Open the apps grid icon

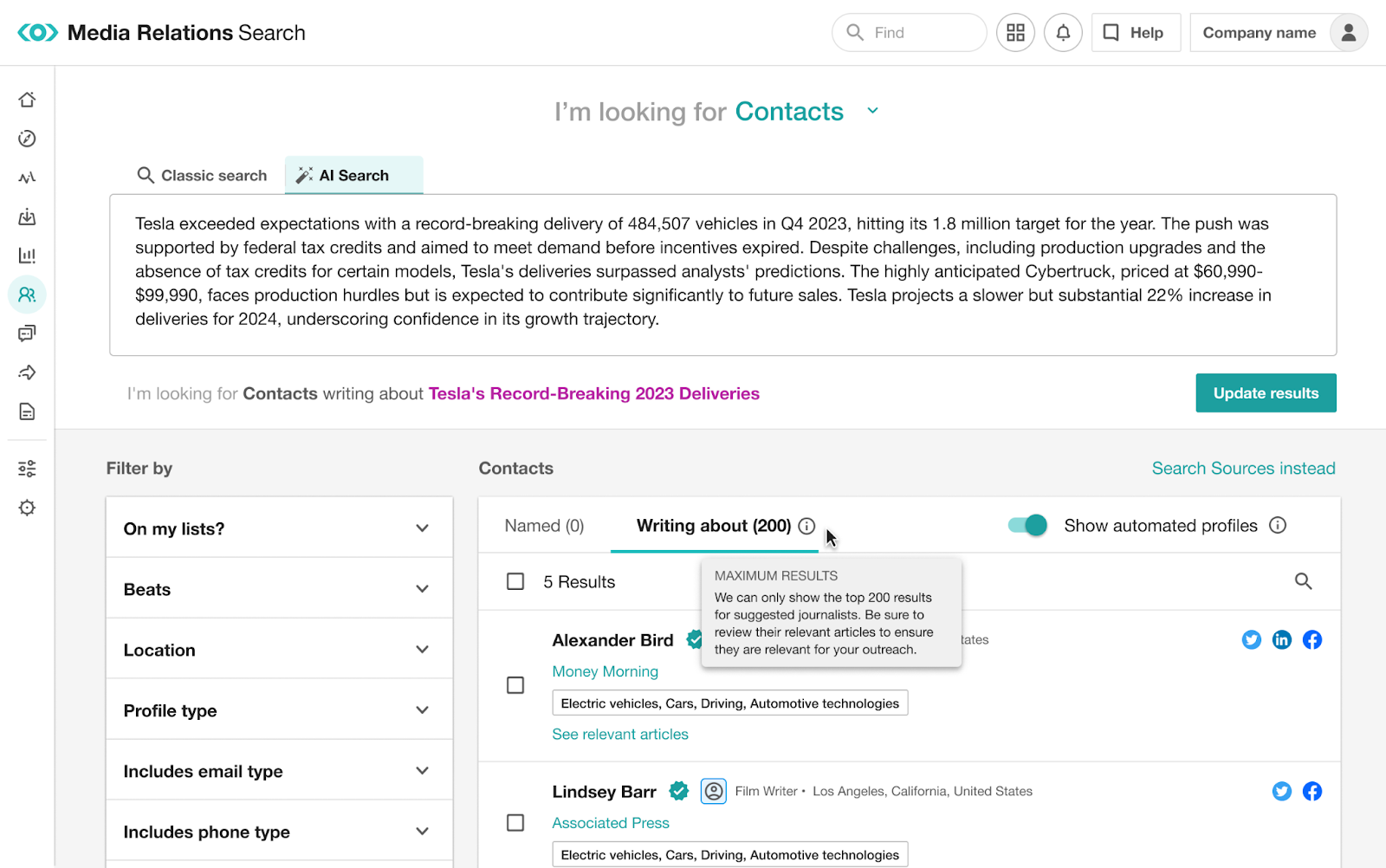(x=1015, y=33)
